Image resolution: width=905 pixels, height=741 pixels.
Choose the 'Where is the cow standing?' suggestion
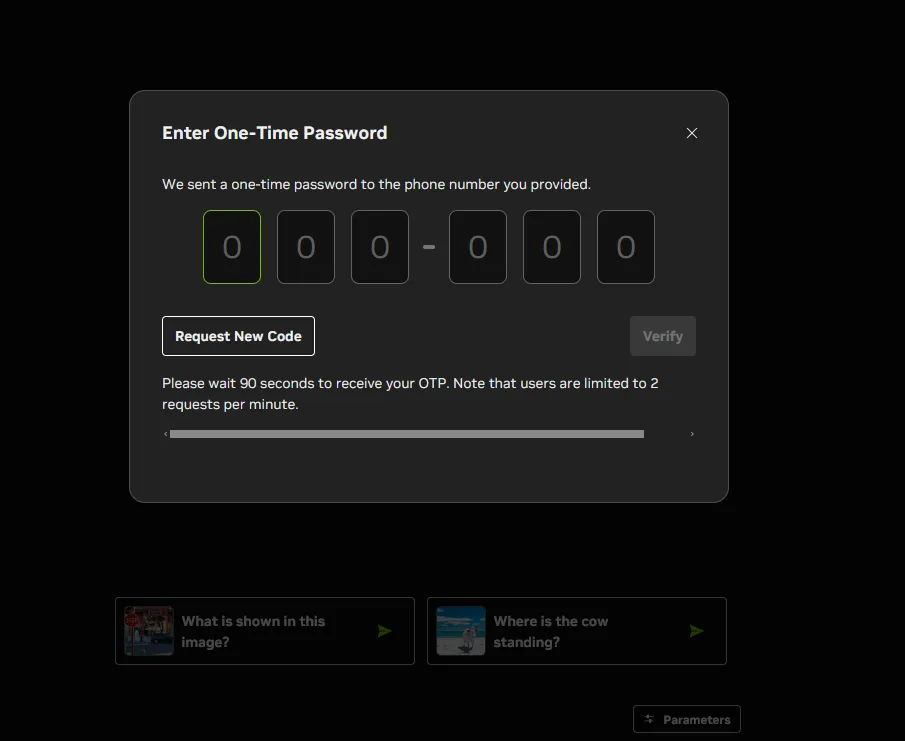(x=577, y=631)
